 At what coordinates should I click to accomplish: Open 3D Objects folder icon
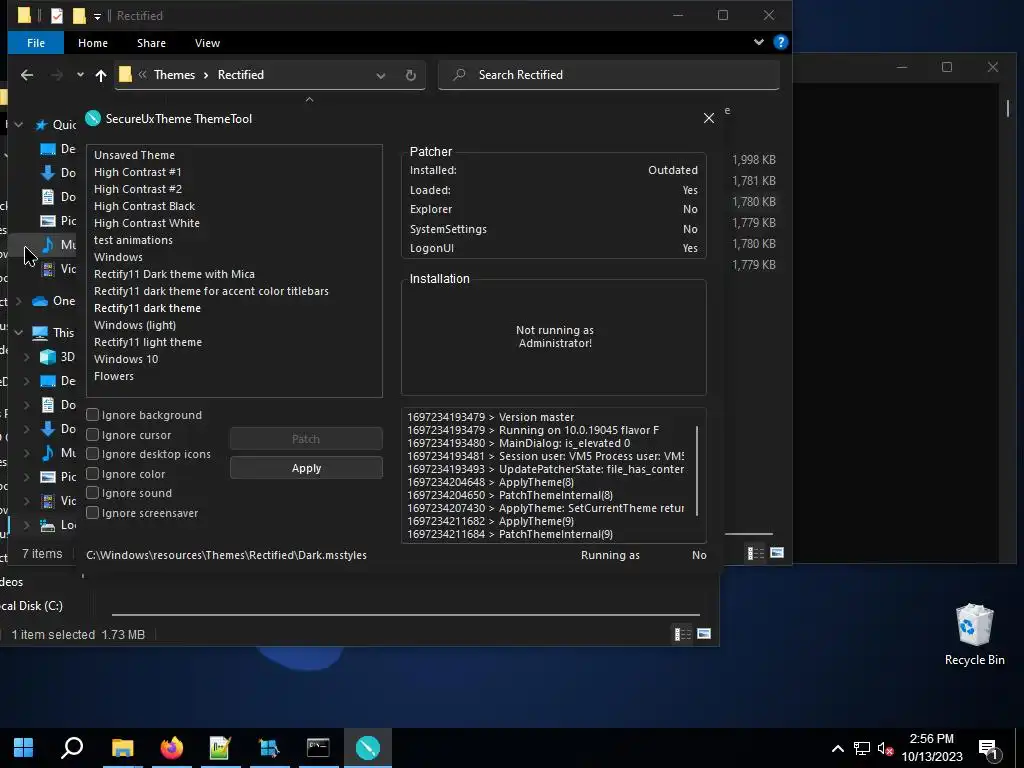pyautogui.click(x=48, y=357)
